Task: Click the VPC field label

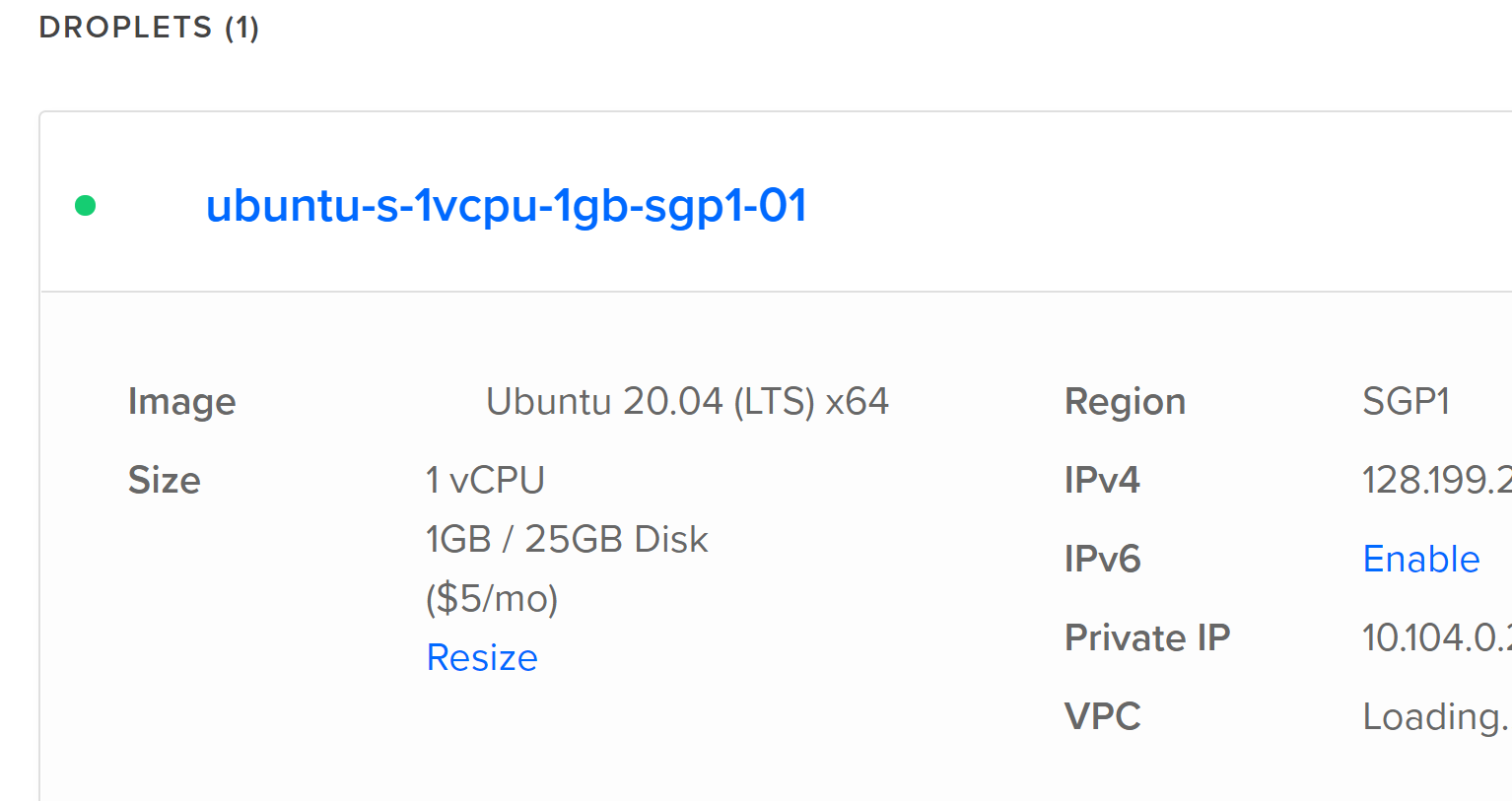Action: tap(1102, 716)
